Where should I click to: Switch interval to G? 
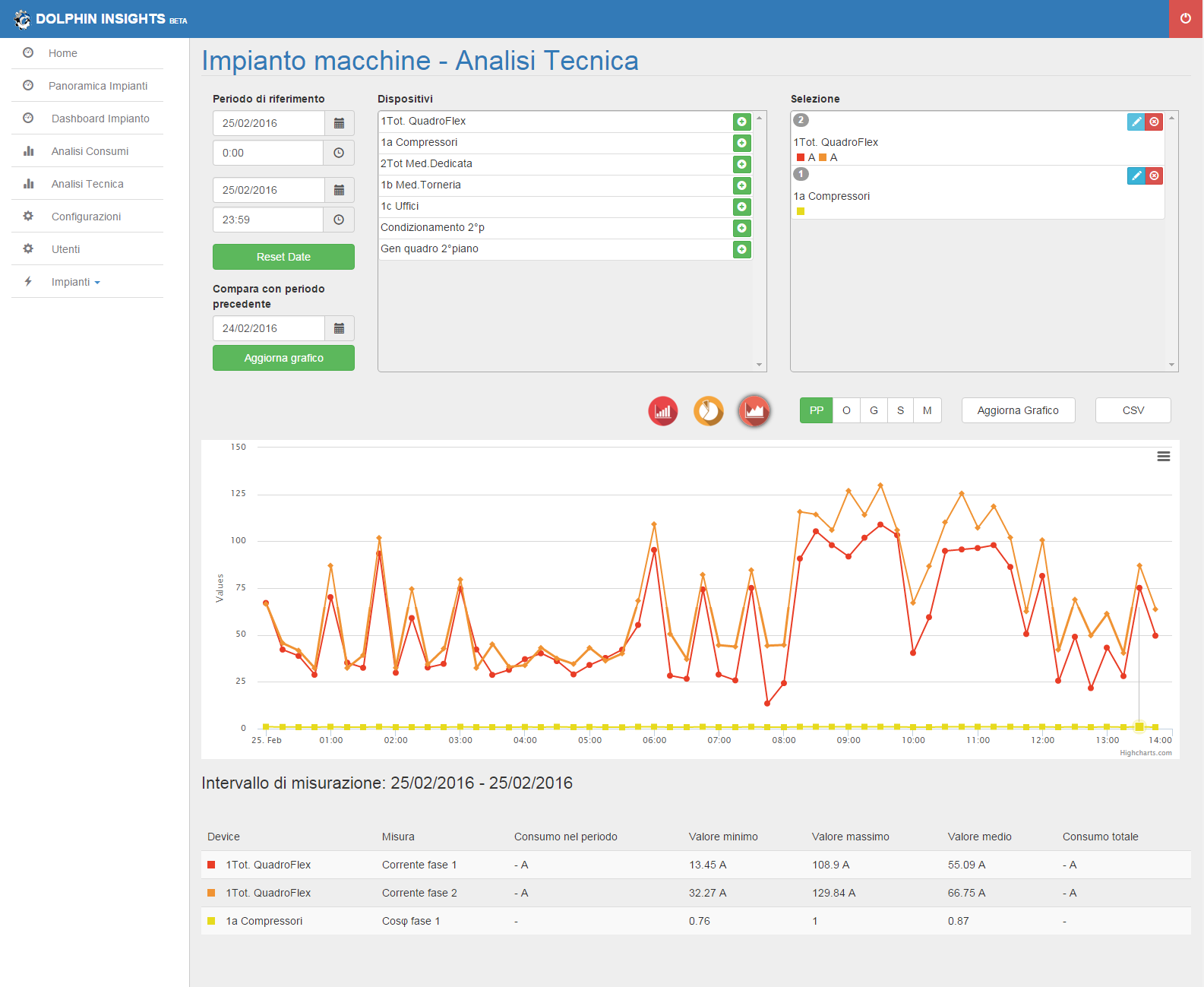[874, 410]
